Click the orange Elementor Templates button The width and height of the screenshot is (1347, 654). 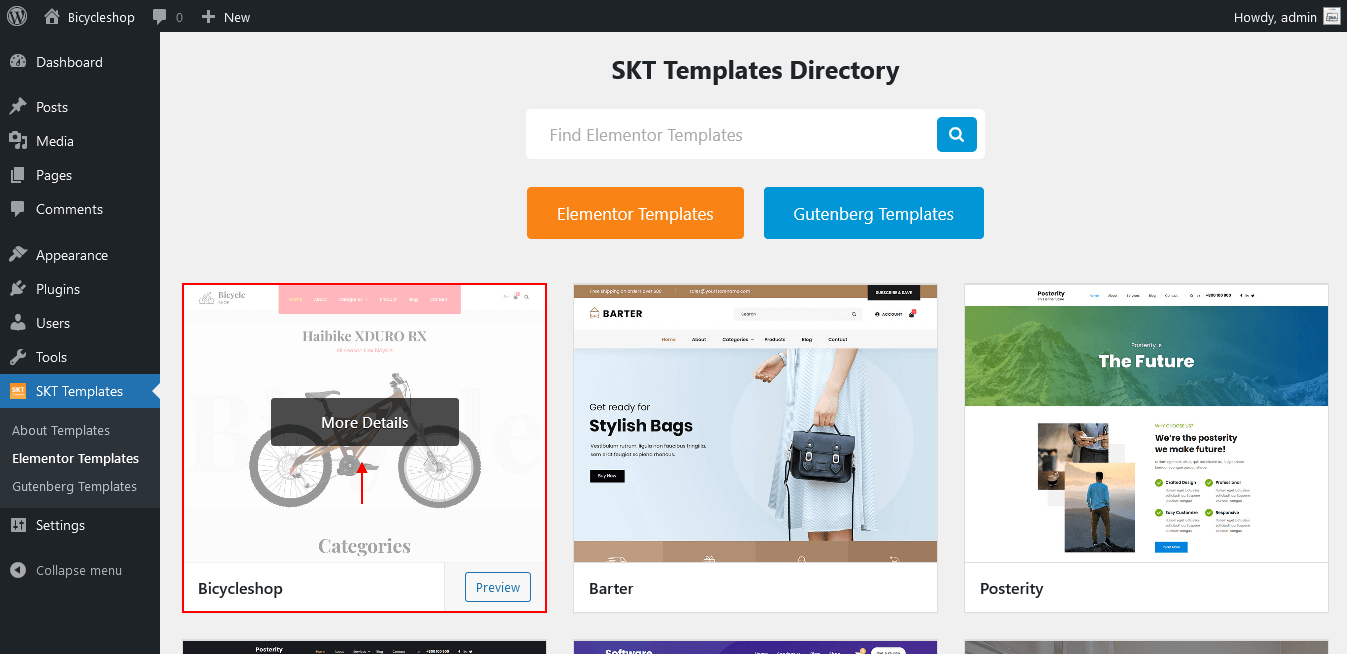coord(635,213)
